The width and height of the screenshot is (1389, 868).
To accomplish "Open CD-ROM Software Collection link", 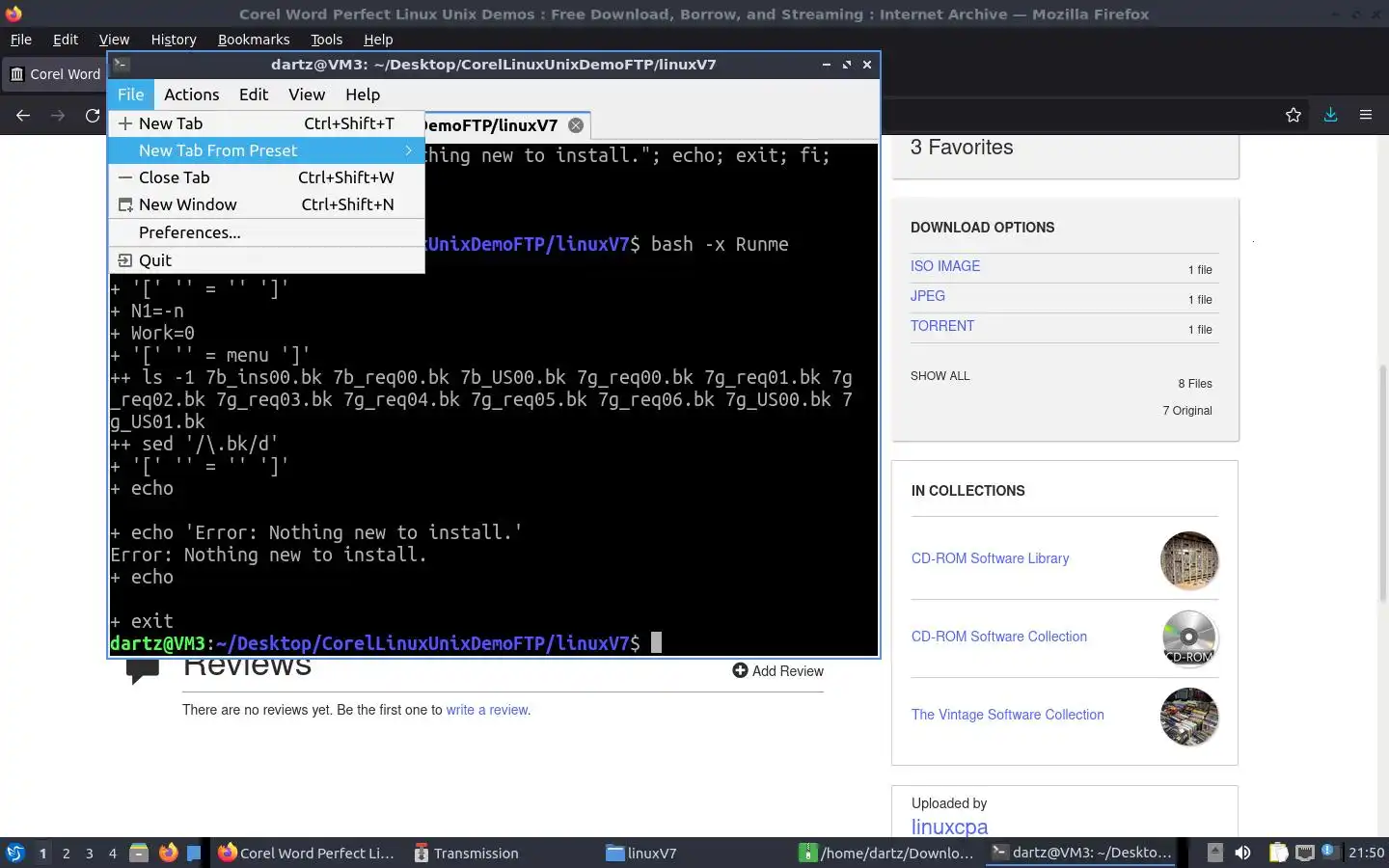I will pyautogui.click(x=999, y=637).
